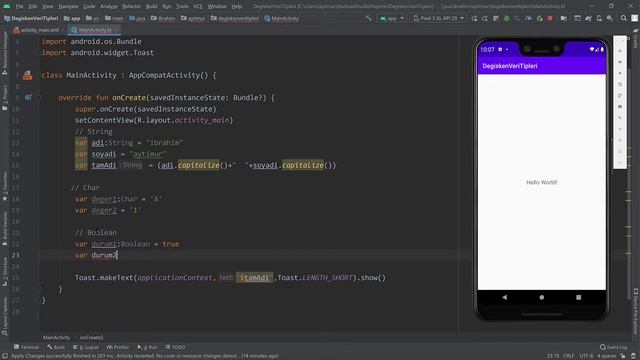Click the Attach Debugger to process icon
Image resolution: width=640 pixels, height=360 pixels.
(x=539, y=18)
